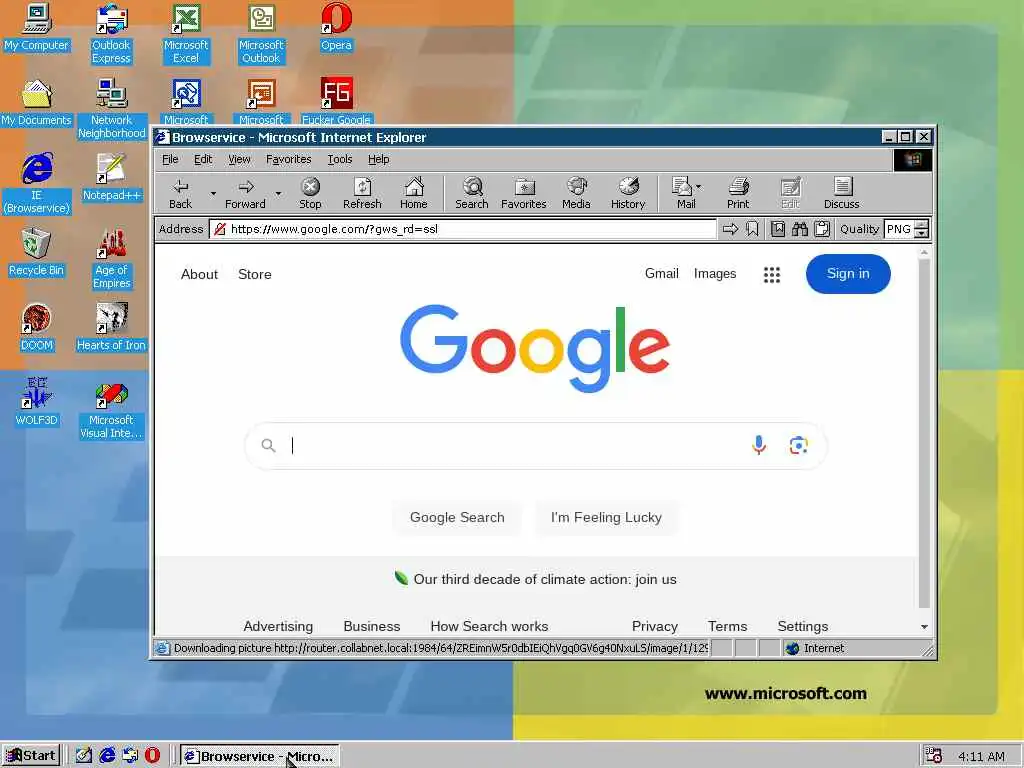Screen dimensions: 1024x768
Task: Show browsing History from the toolbar
Action: [628, 193]
